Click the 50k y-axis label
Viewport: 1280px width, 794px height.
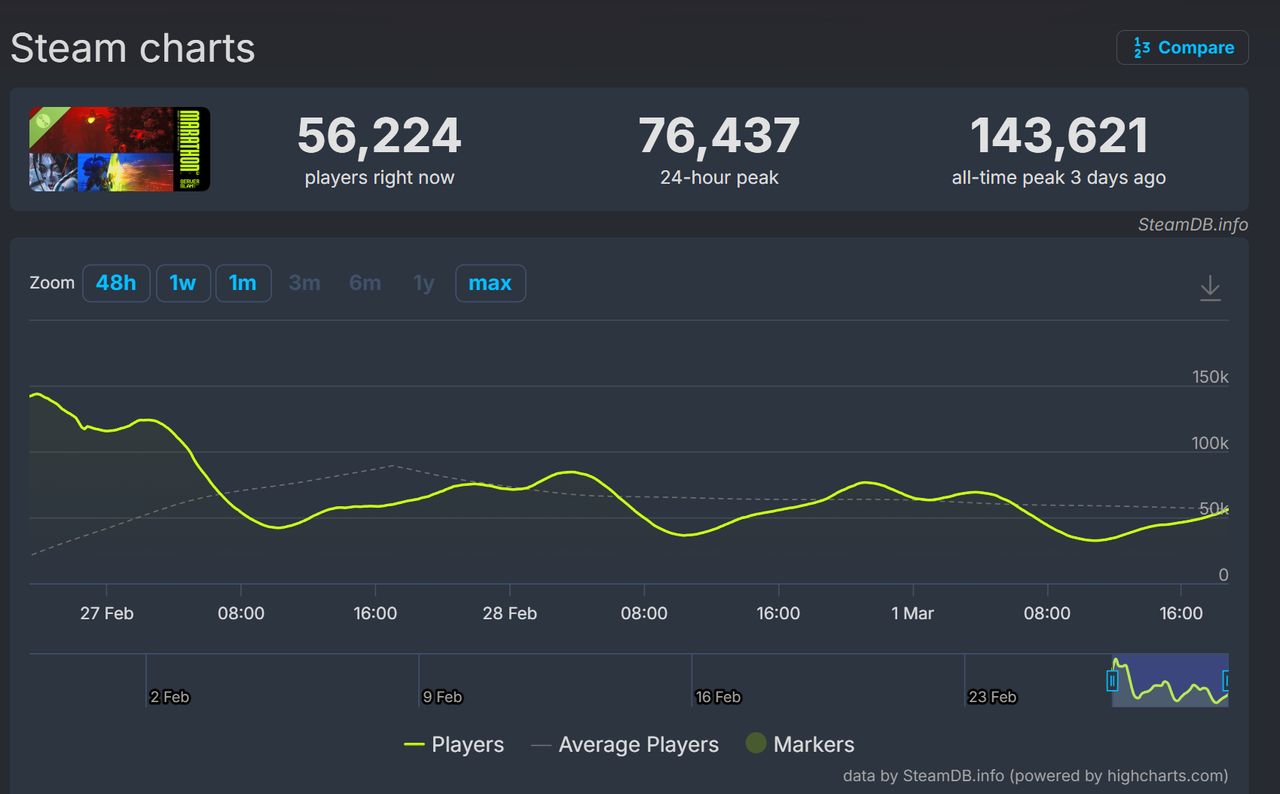[1214, 509]
